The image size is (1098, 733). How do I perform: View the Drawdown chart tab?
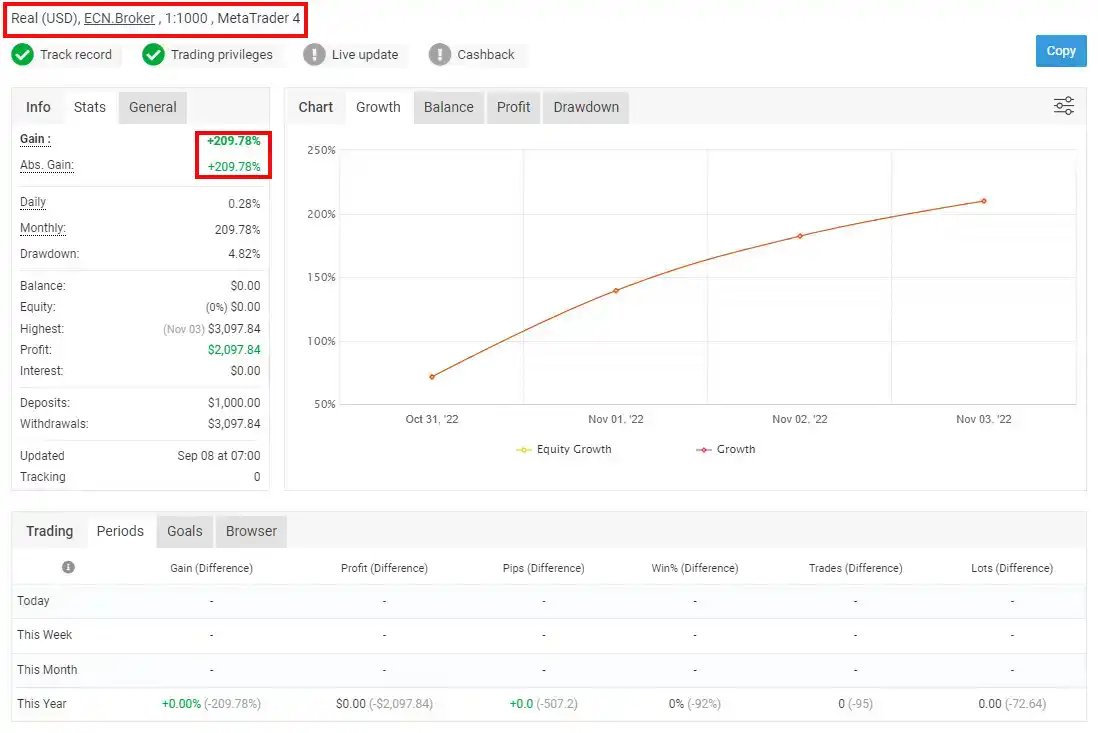click(586, 107)
